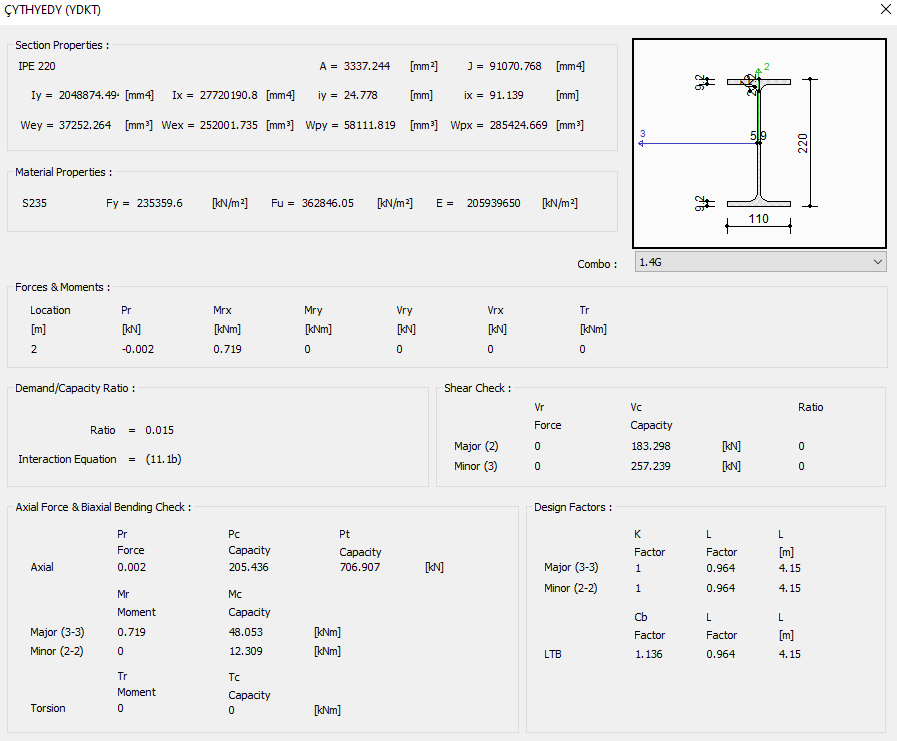
Task: Open the Combo selection dropdown
Action: pos(758,261)
